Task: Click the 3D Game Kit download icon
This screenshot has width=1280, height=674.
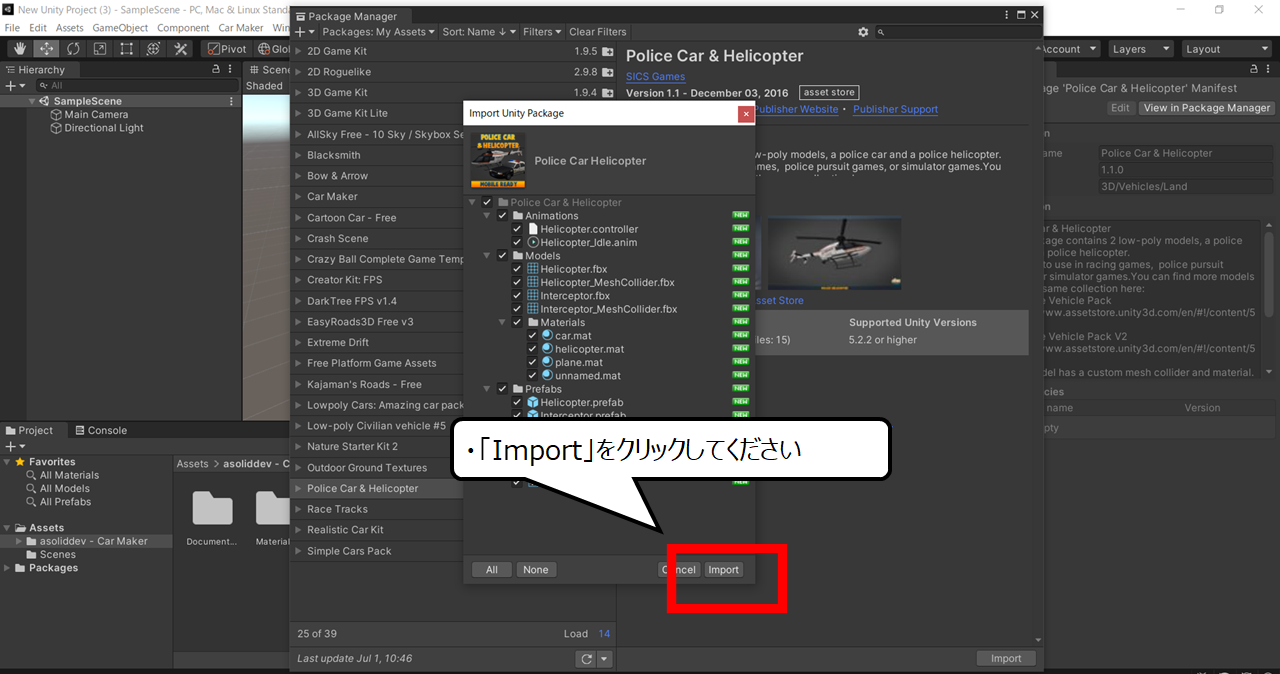Action: pyautogui.click(x=607, y=93)
